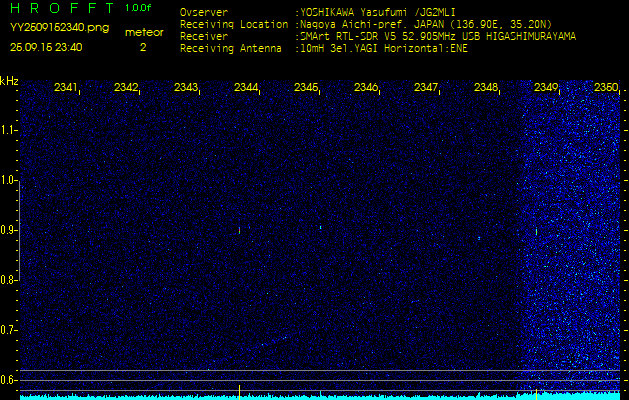Select the 2344 time marker

[246, 88]
